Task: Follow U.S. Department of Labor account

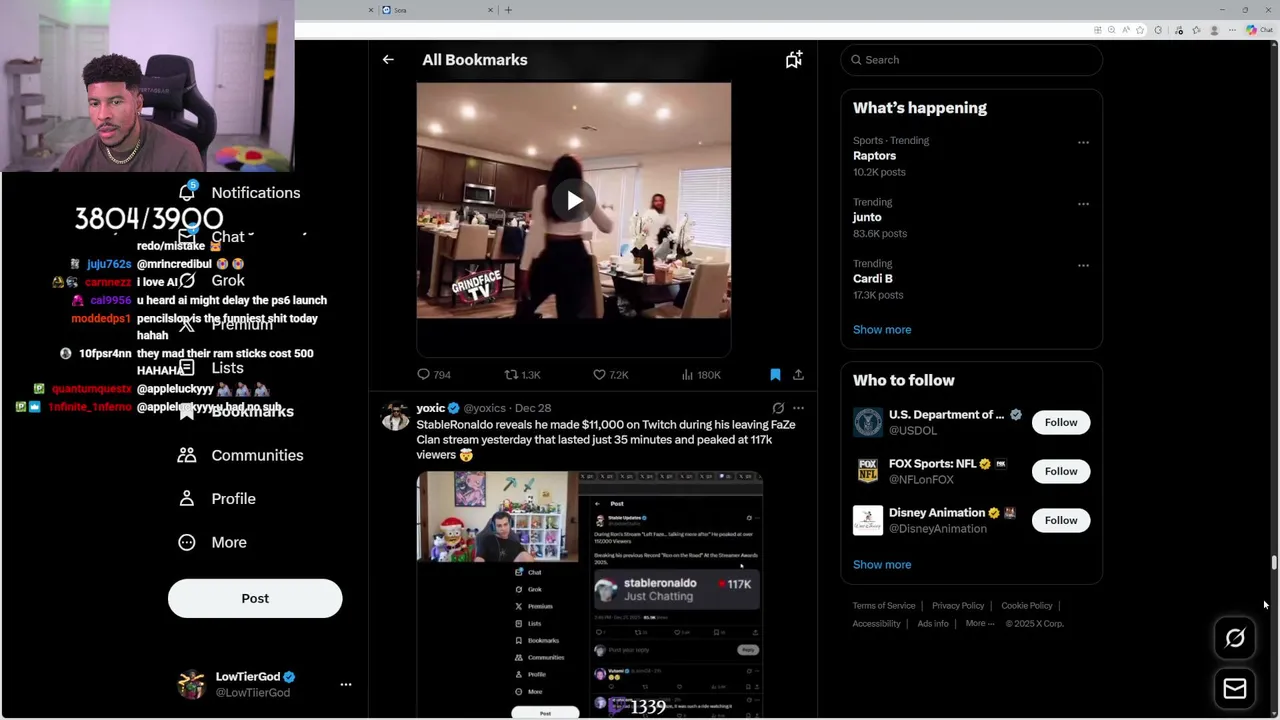Action: tap(1061, 422)
